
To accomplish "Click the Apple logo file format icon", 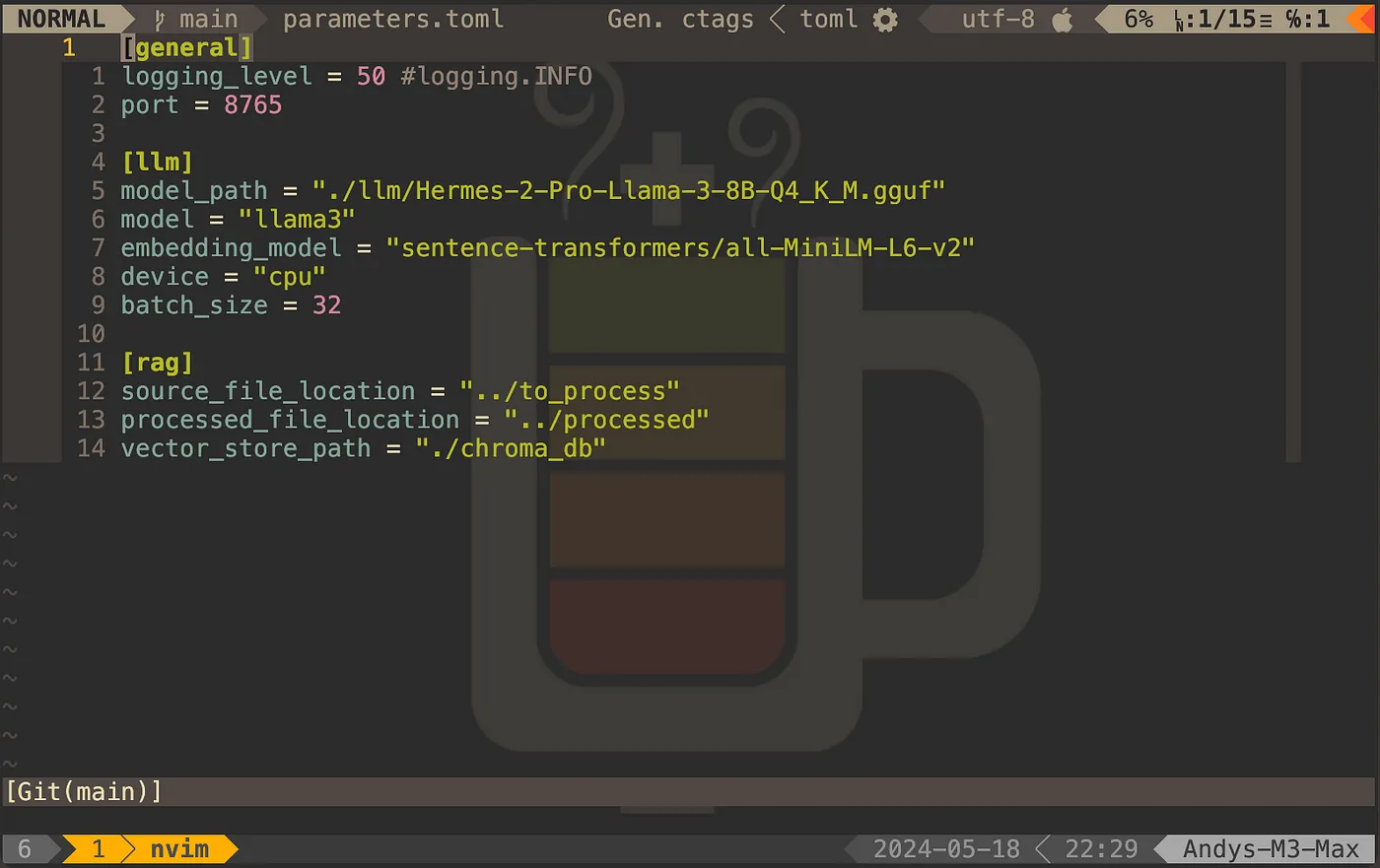I will point(1063,20).
